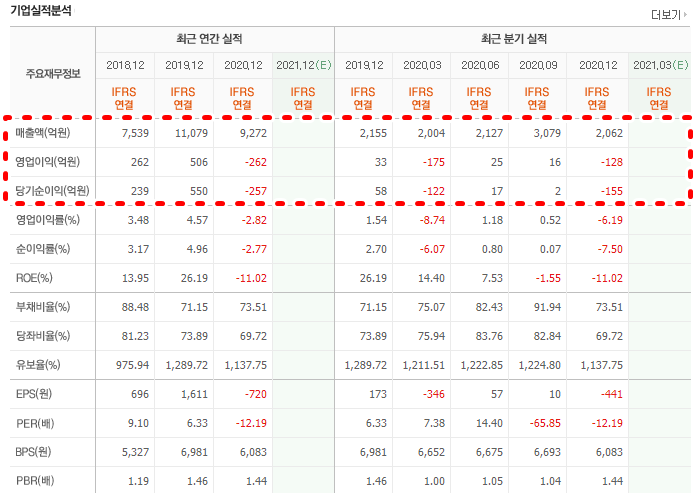Image resolution: width=696 pixels, height=493 pixels.
Task: Select the 13.95 ROE value
Action: (135, 278)
